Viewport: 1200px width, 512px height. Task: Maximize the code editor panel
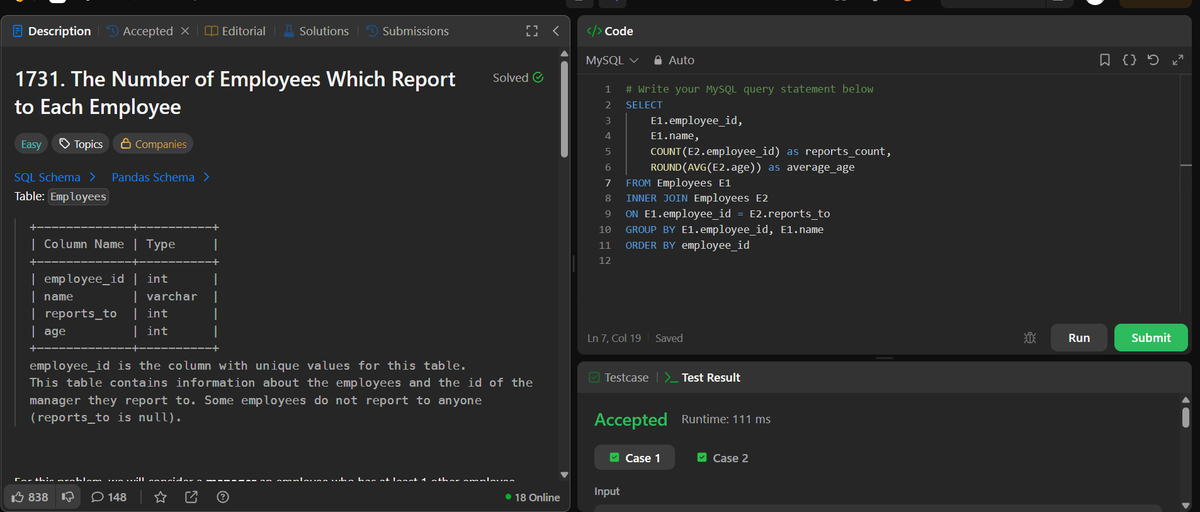click(1178, 61)
